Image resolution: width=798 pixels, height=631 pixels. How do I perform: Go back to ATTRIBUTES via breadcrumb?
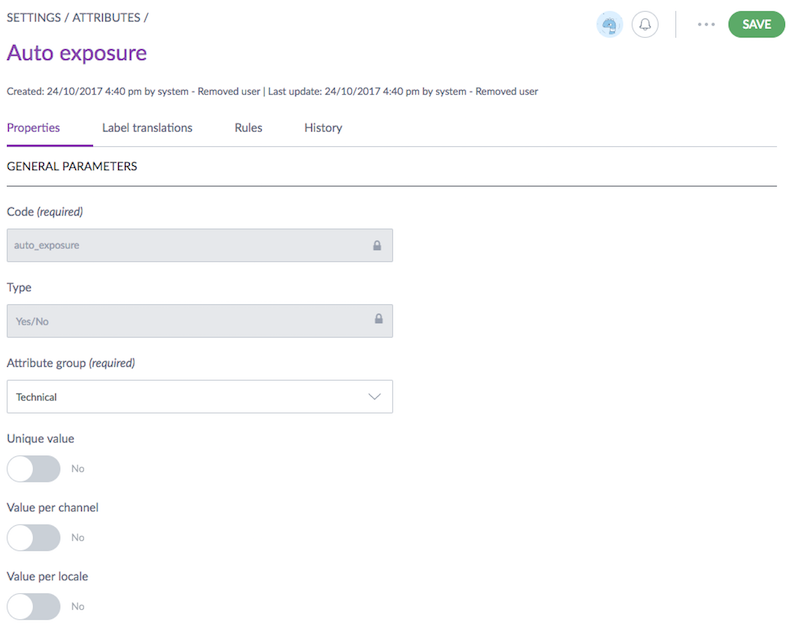coord(106,18)
